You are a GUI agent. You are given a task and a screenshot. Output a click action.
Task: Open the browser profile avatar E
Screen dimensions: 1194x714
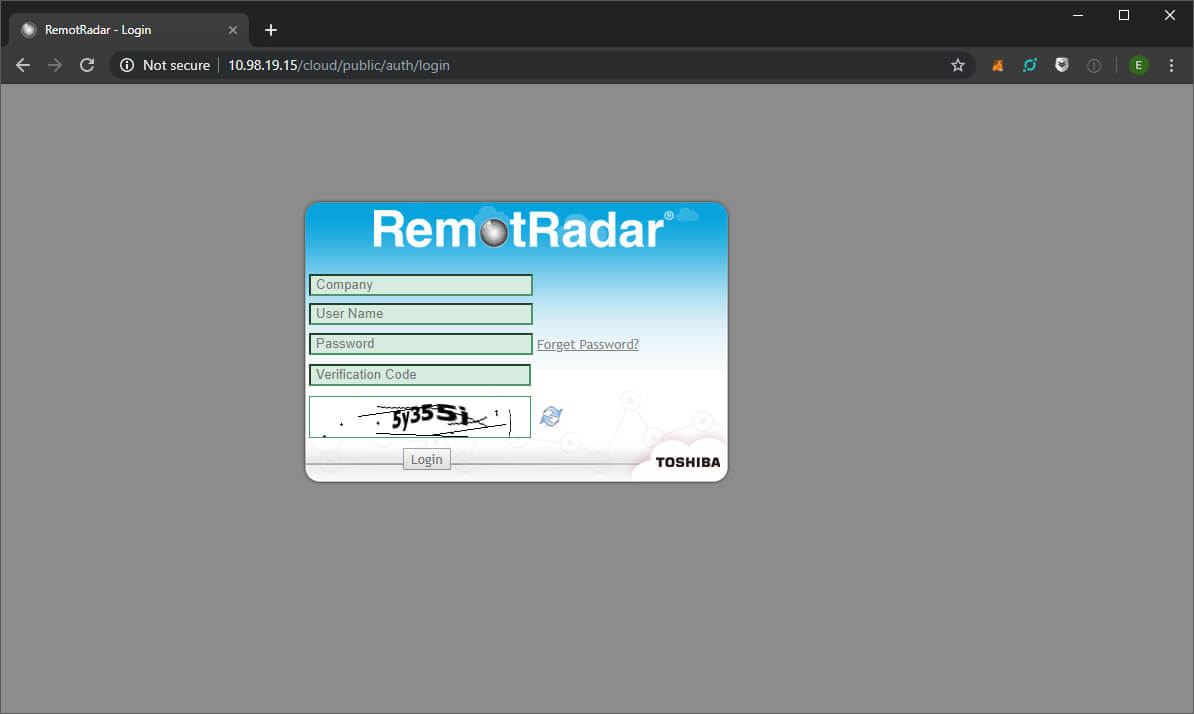coord(1138,65)
